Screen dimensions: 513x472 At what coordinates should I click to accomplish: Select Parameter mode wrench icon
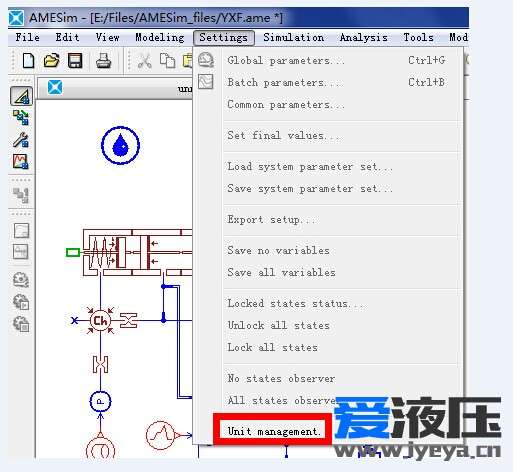point(21,140)
